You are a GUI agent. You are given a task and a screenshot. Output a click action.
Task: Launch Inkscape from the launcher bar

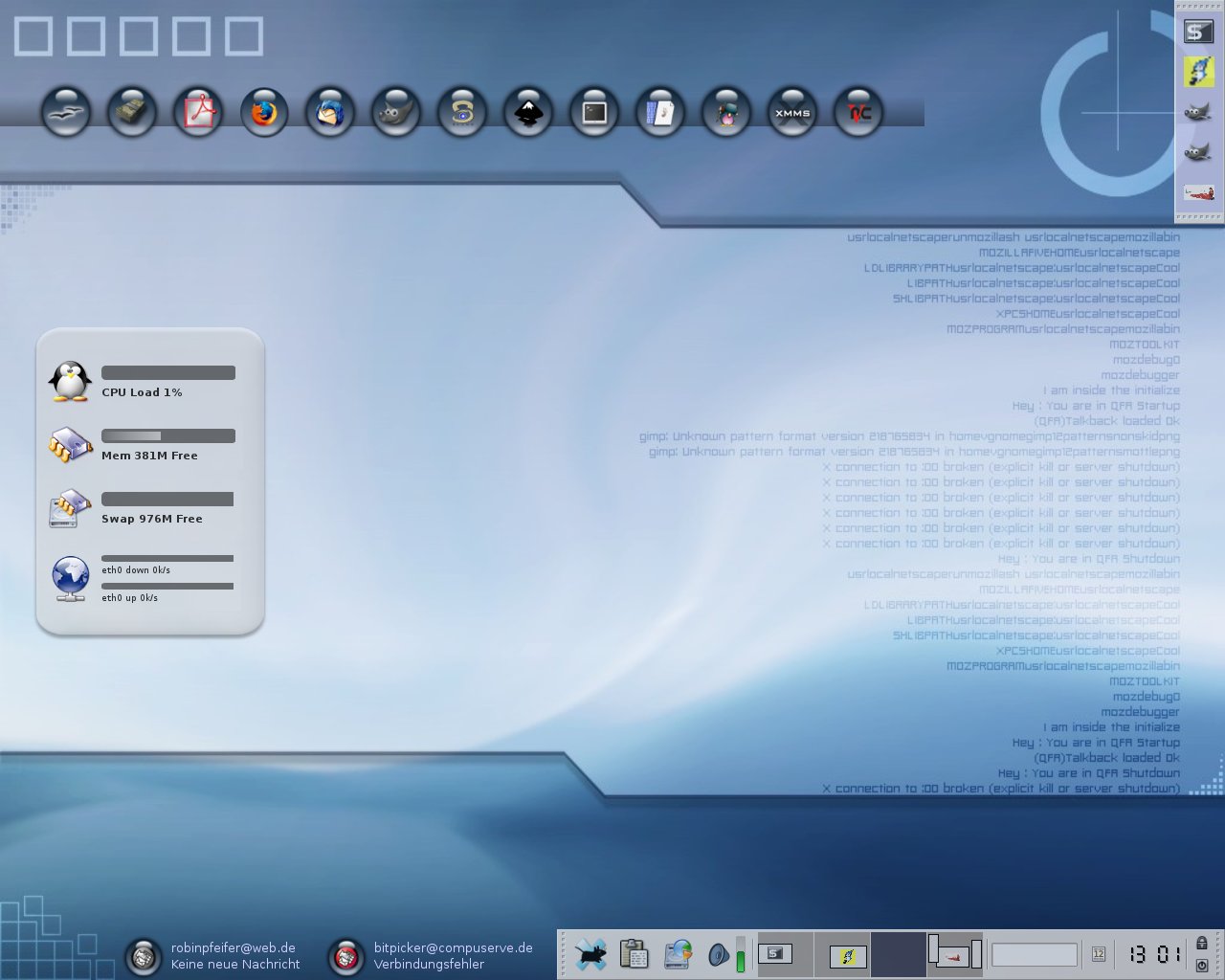pos(527,113)
